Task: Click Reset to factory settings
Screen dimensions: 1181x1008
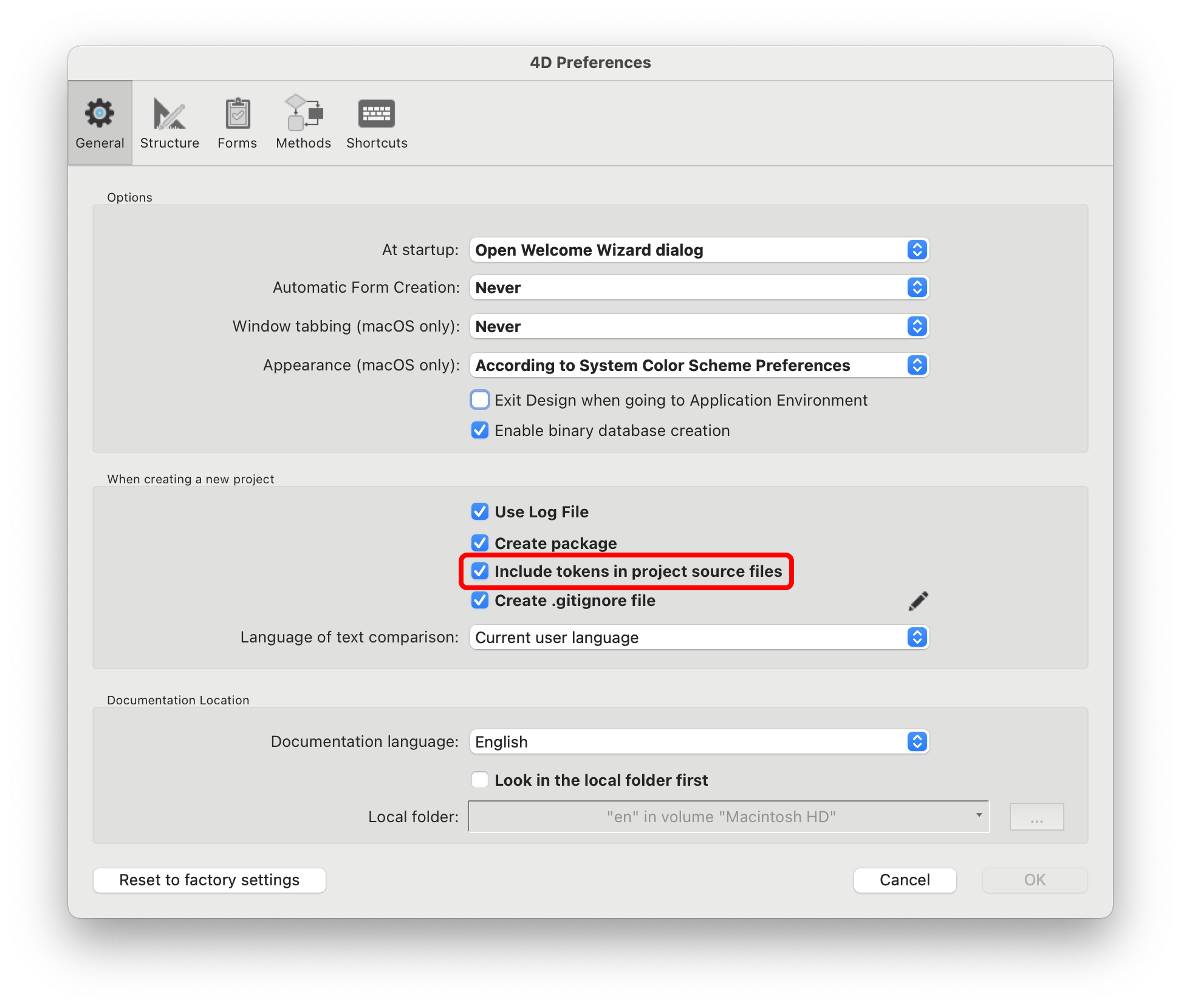Action: (x=210, y=880)
